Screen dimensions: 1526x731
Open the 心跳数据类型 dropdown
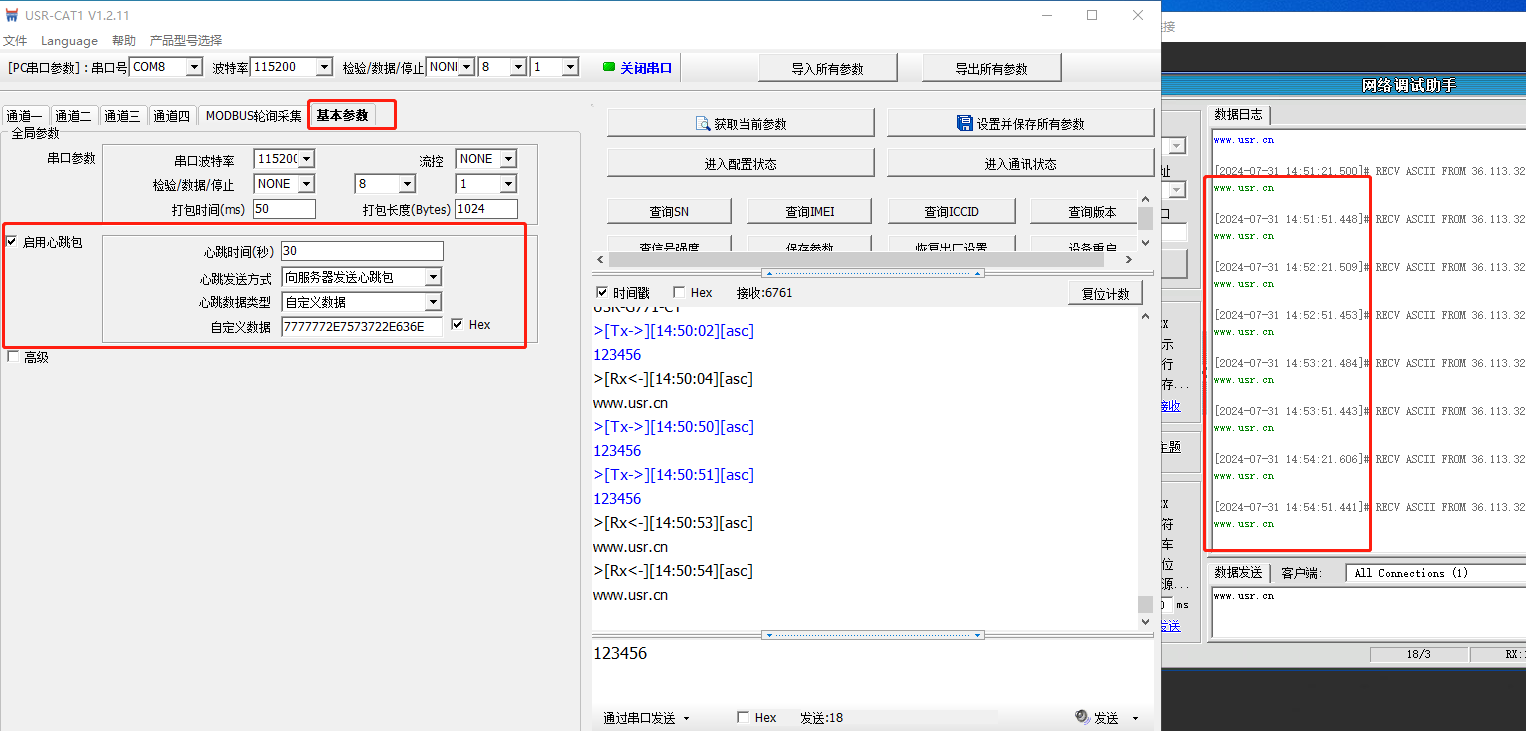(432, 302)
